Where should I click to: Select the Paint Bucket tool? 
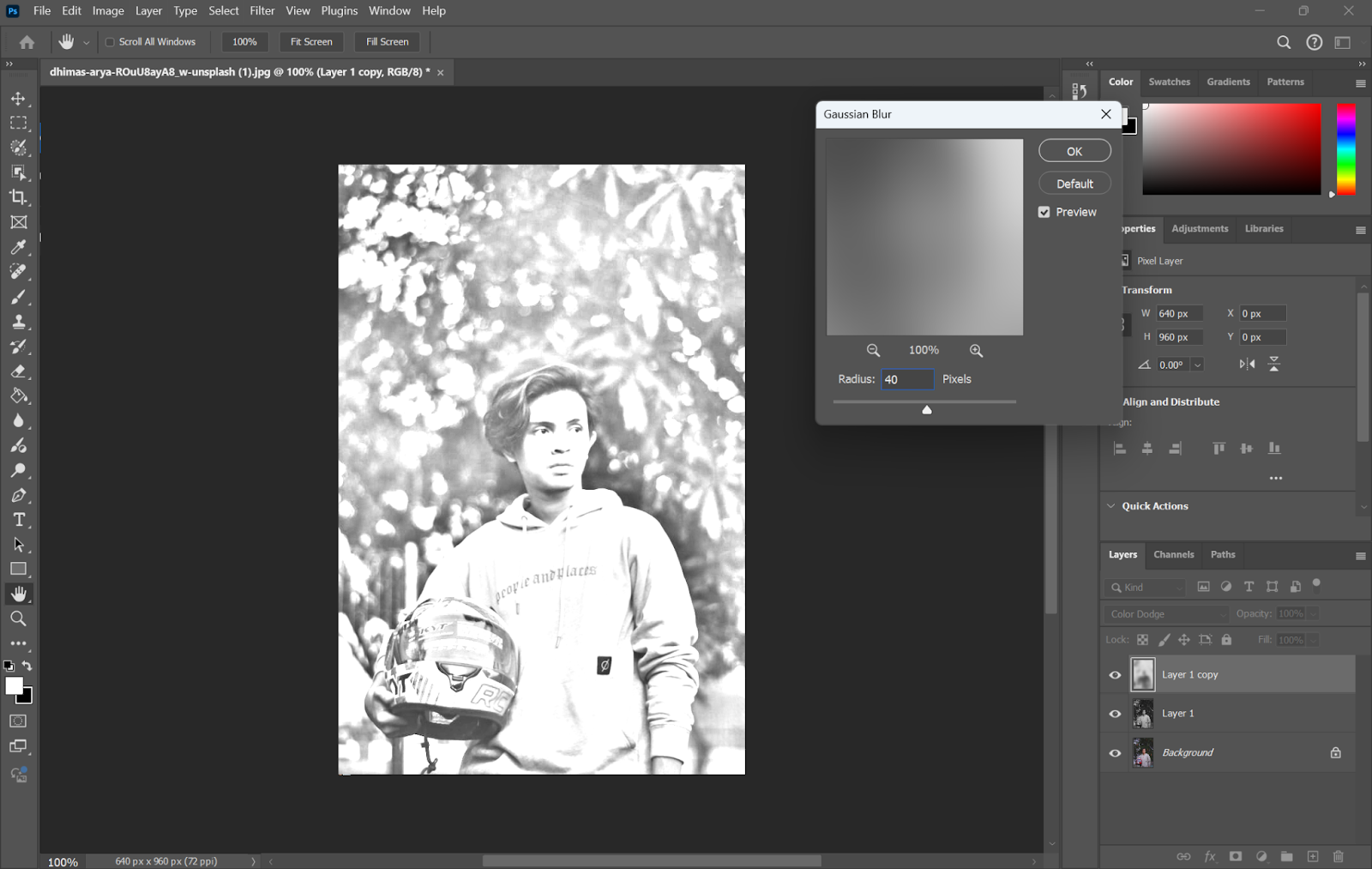tap(18, 396)
